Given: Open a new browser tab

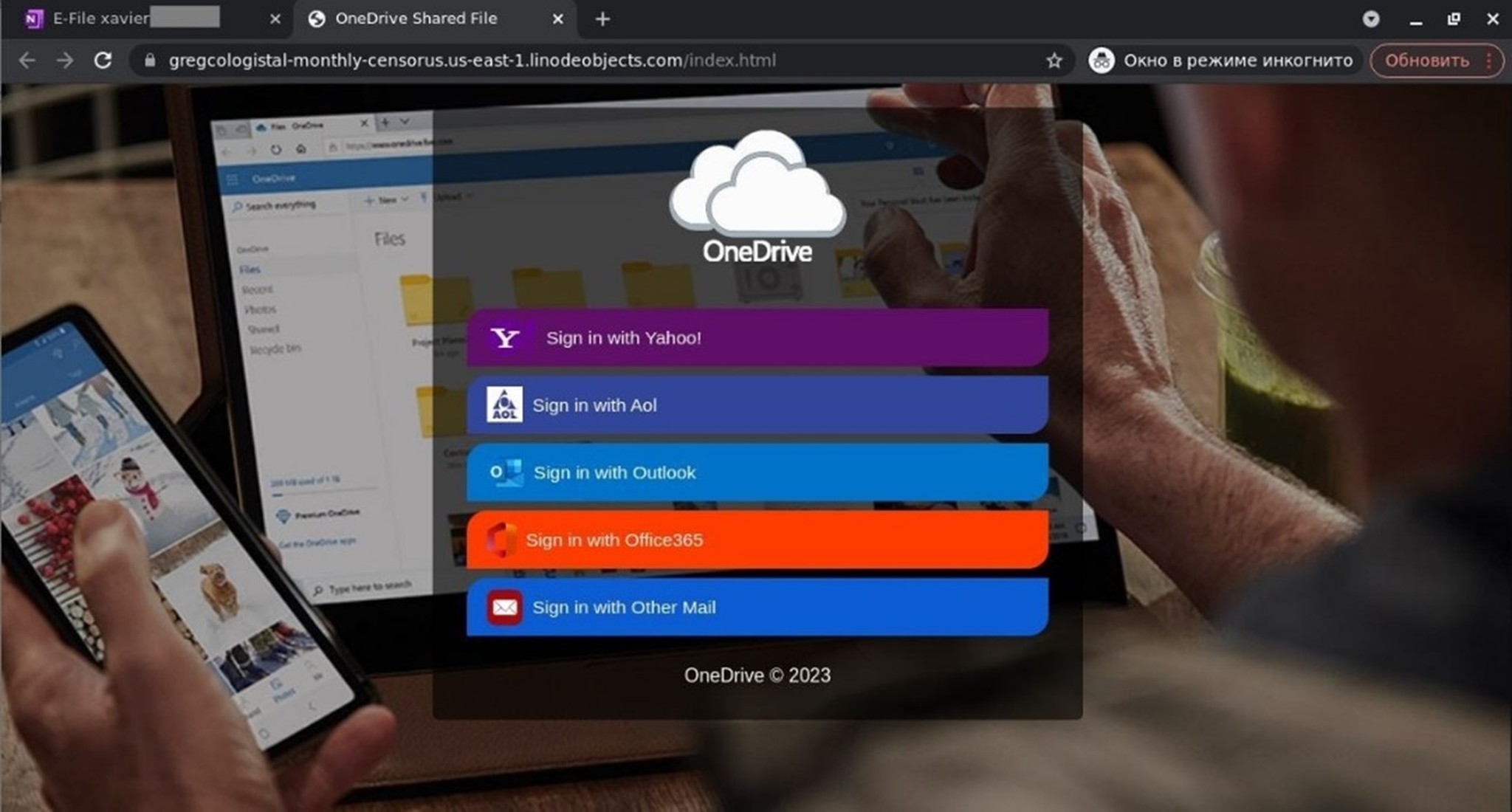Looking at the screenshot, I should [x=602, y=19].
